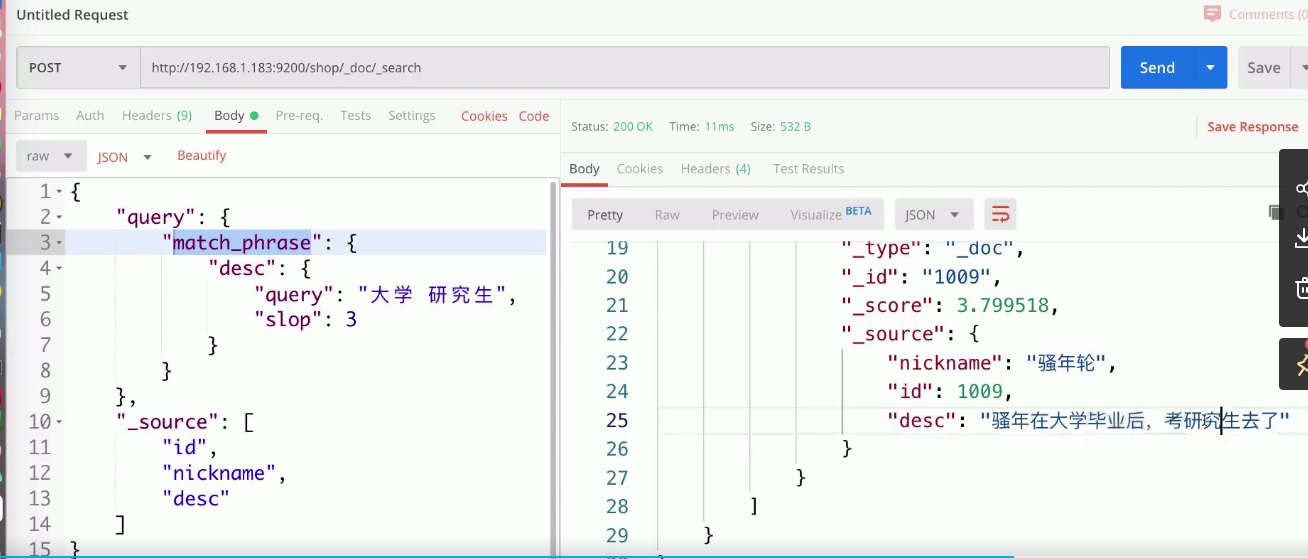Open the request Settings tab
1308x559 pixels.
(412, 115)
